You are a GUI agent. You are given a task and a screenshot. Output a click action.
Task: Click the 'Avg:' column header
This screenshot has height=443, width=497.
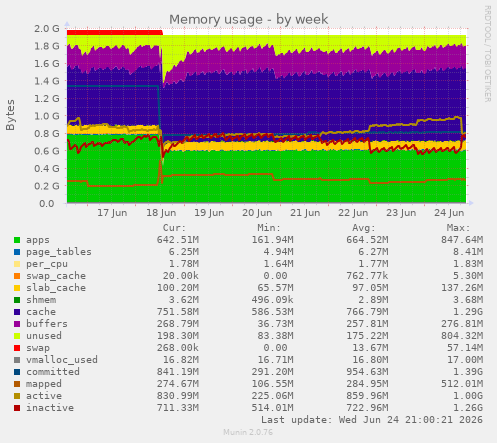(364, 228)
